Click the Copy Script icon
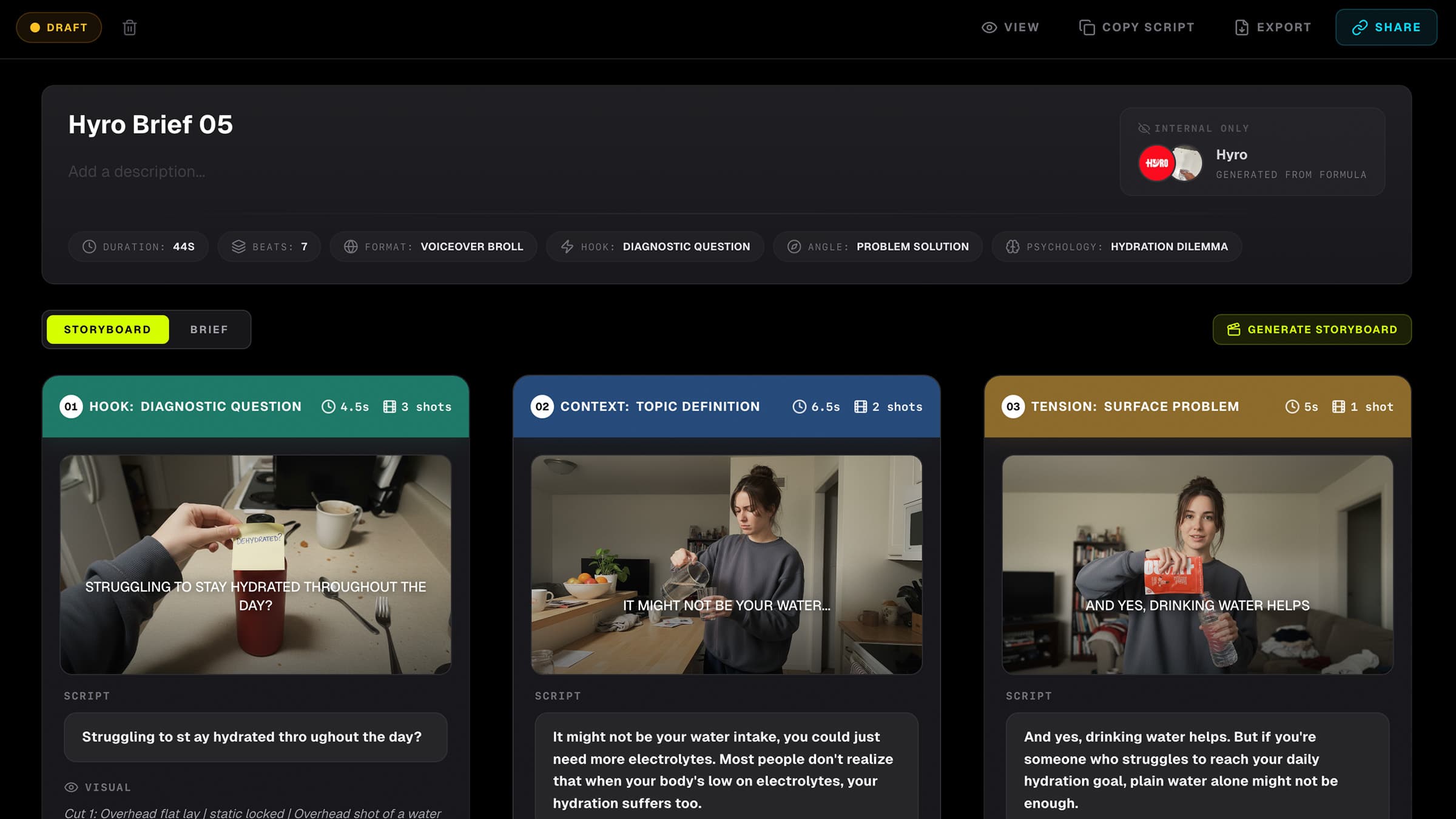The height and width of the screenshot is (819, 1456). (1087, 27)
